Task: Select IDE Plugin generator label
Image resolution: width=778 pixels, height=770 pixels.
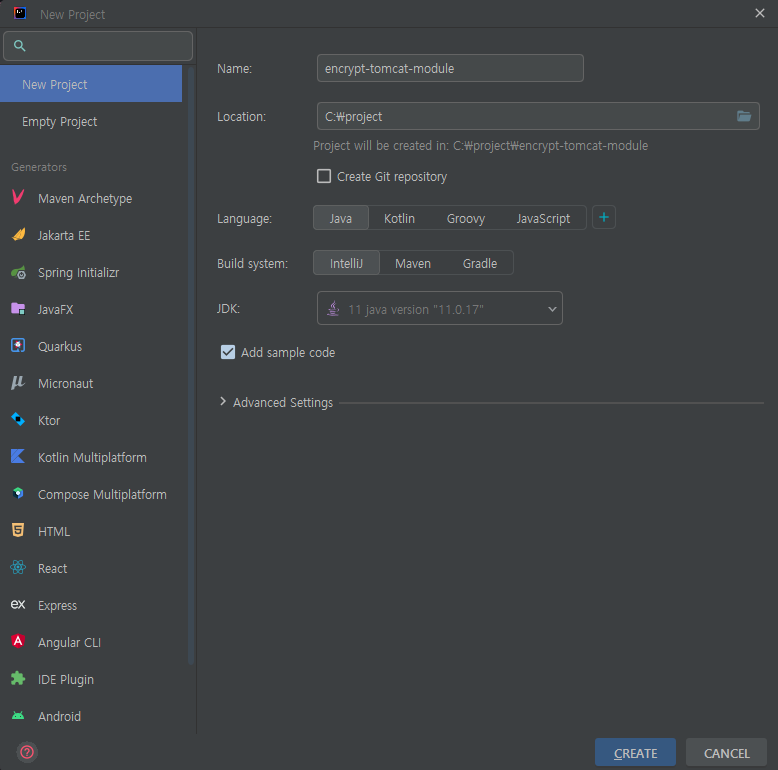Action: point(66,679)
